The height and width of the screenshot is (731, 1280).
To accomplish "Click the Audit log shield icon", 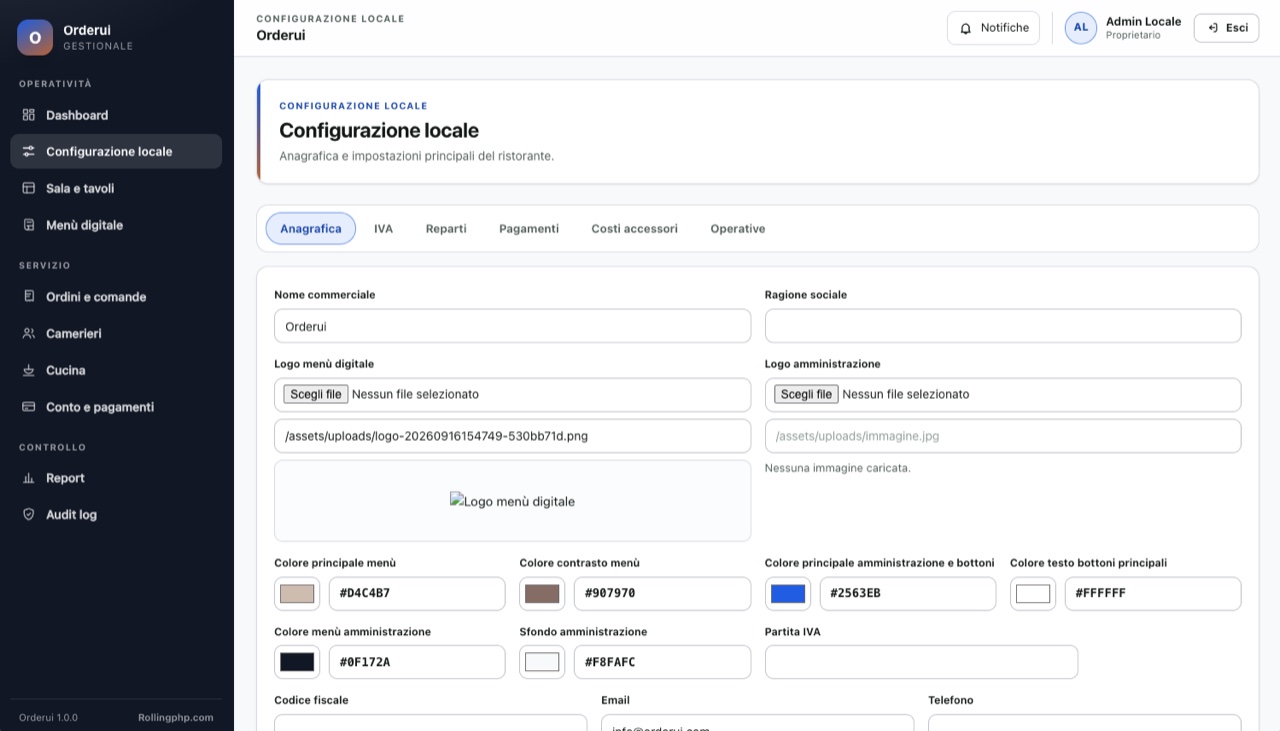I will pos(28,515).
